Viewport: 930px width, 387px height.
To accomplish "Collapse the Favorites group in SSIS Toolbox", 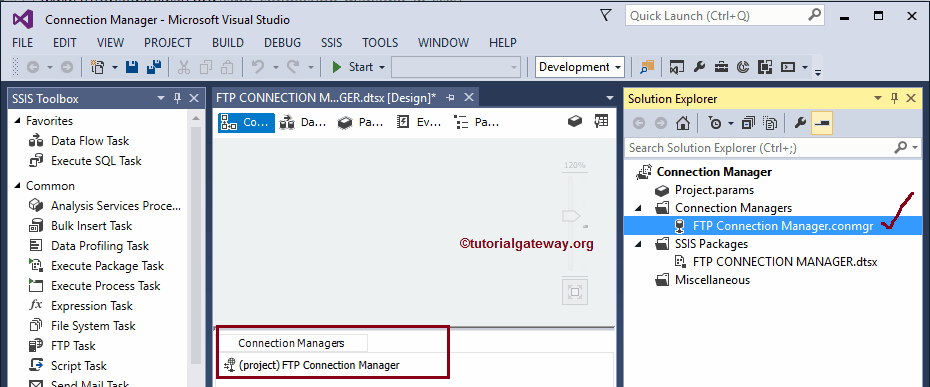I will (x=16, y=121).
